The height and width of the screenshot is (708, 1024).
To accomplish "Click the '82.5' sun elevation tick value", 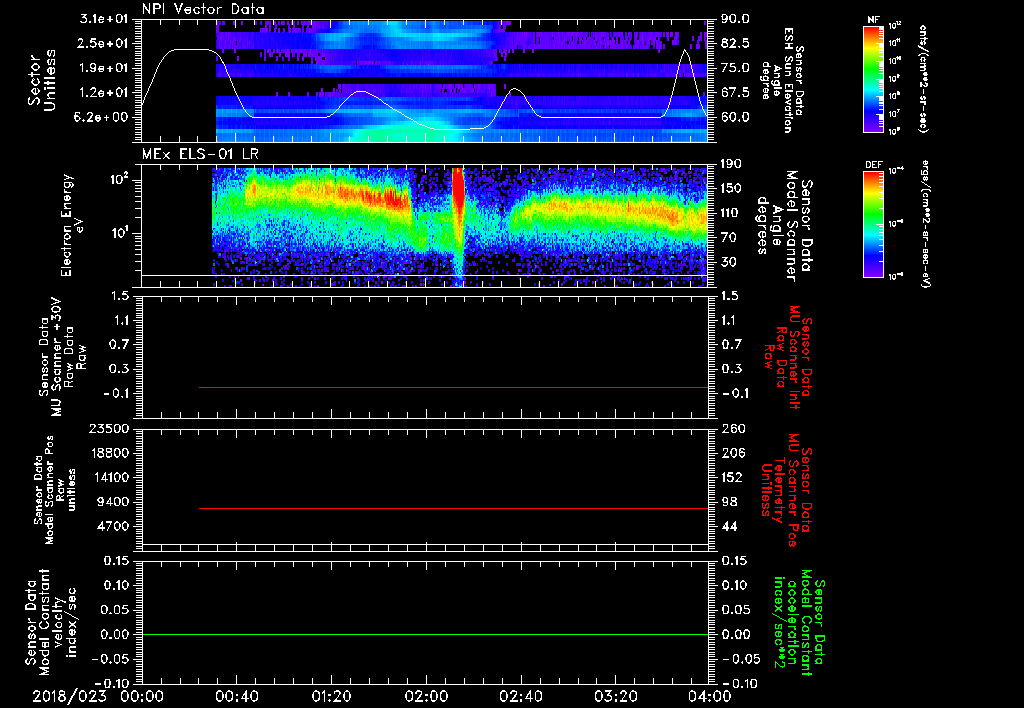I will pyautogui.click(x=735, y=43).
